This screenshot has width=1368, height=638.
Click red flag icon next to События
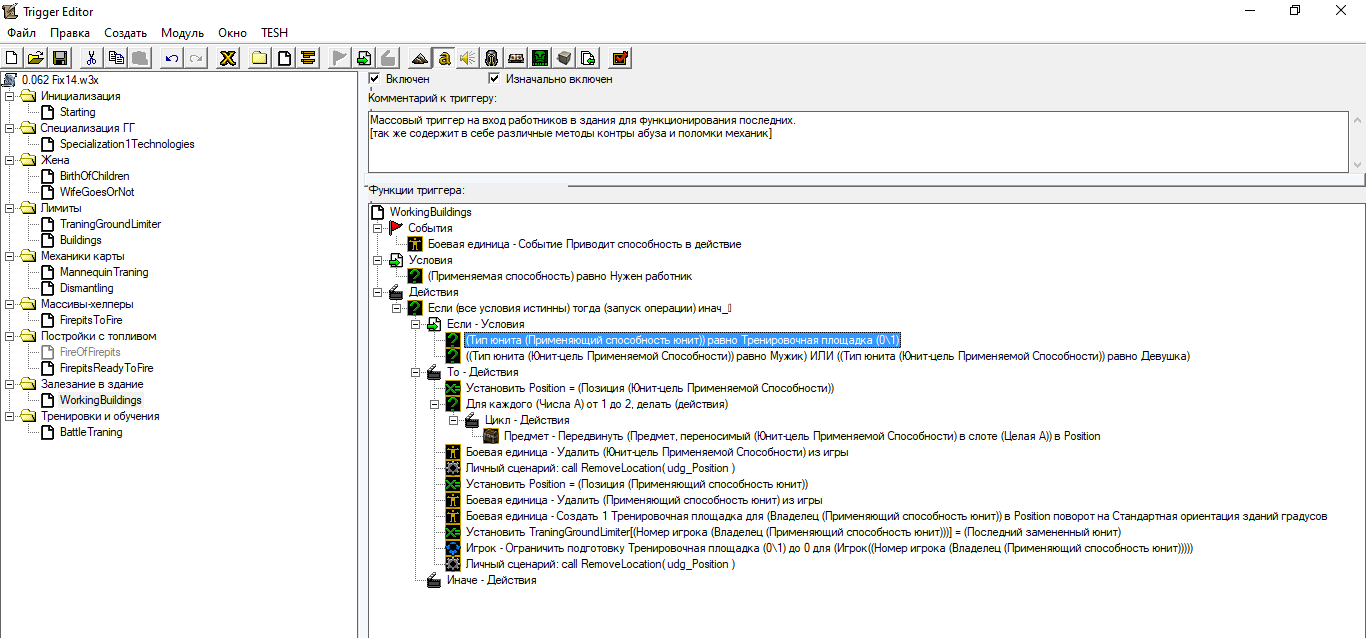coord(396,228)
